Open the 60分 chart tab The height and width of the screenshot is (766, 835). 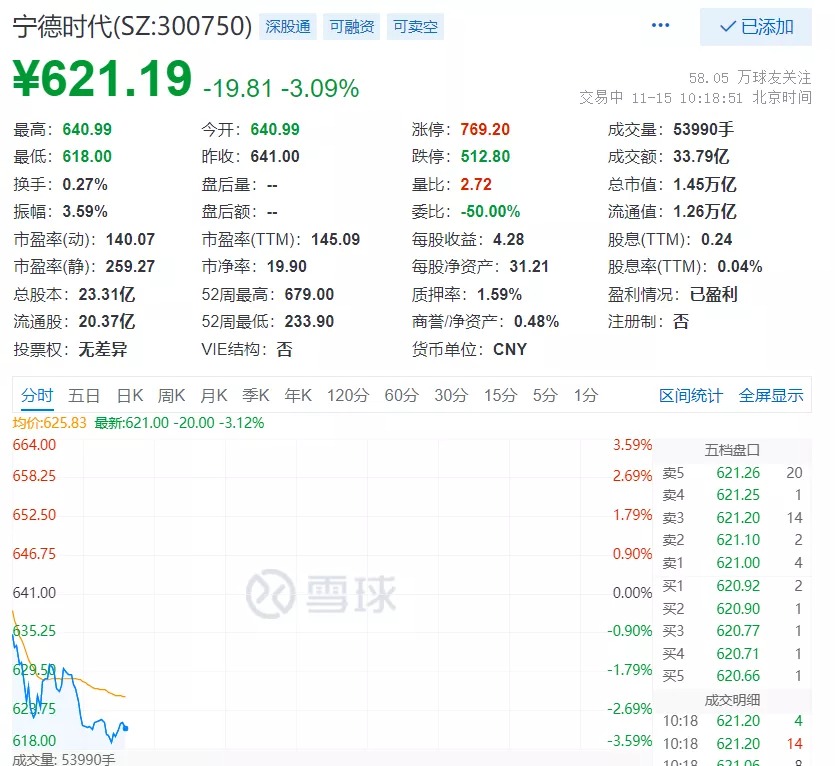tap(402, 396)
